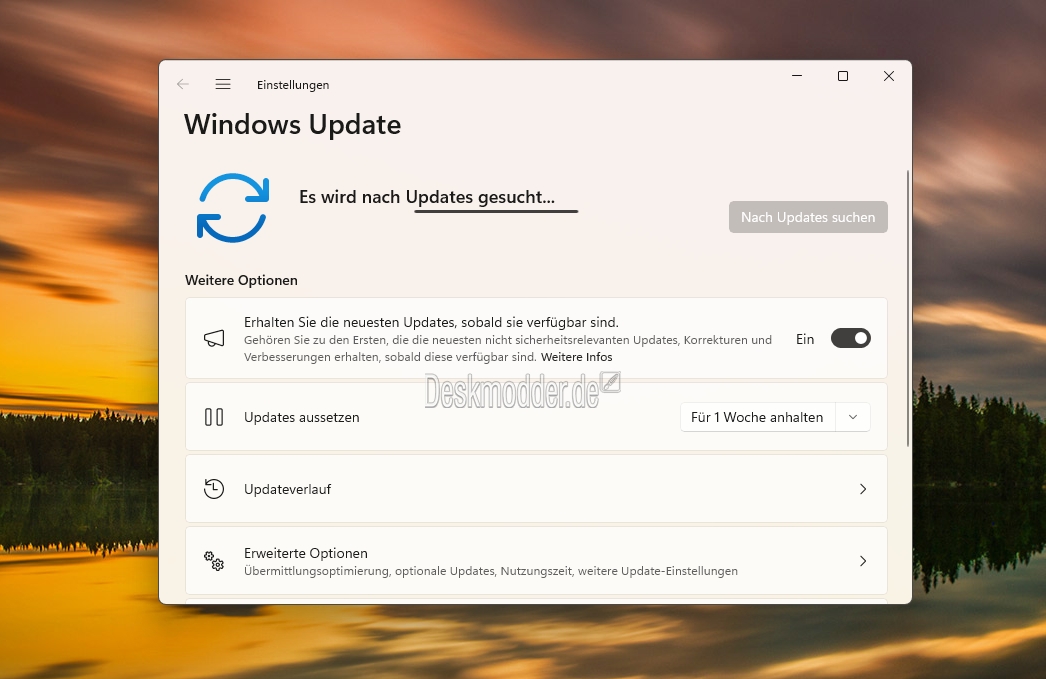Viewport: 1046px width, 679px height.
Task: Click the blue sync arrows update icon
Action: pyautogui.click(x=233, y=207)
